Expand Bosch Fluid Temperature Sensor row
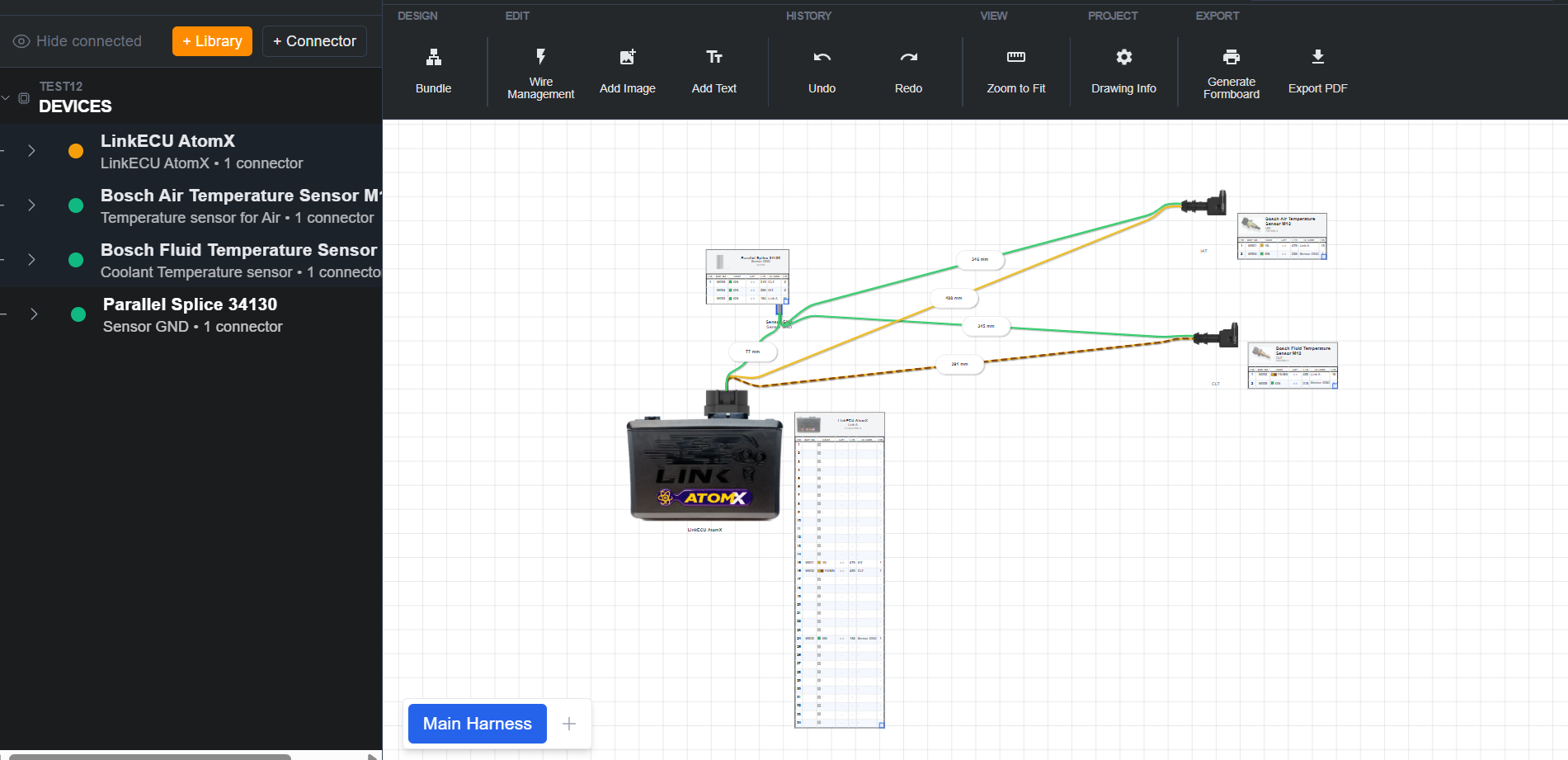 (31, 259)
